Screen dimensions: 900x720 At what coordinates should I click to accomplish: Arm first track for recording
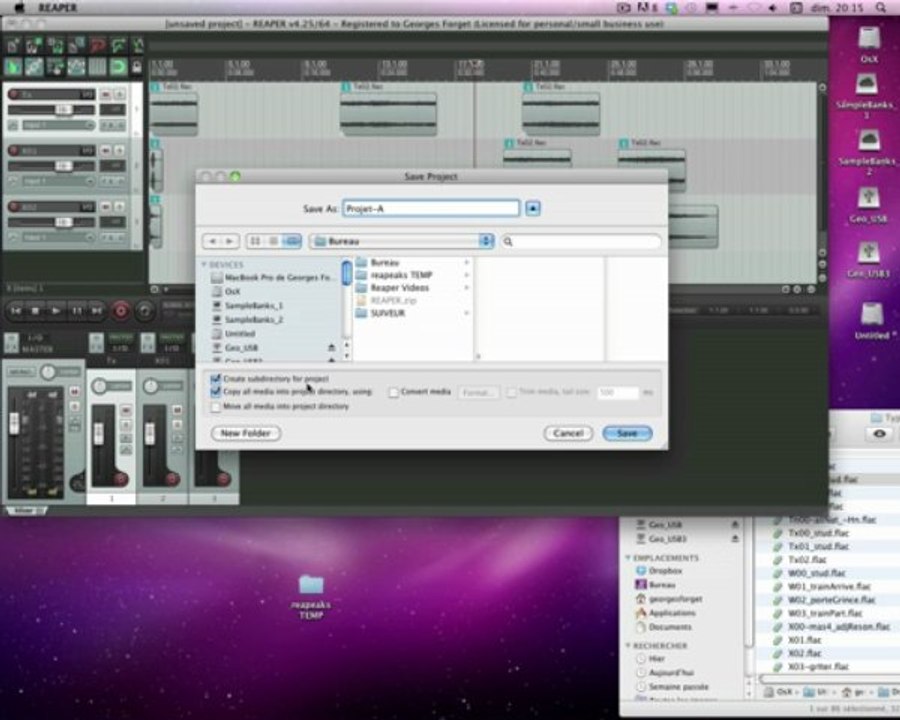[13, 94]
